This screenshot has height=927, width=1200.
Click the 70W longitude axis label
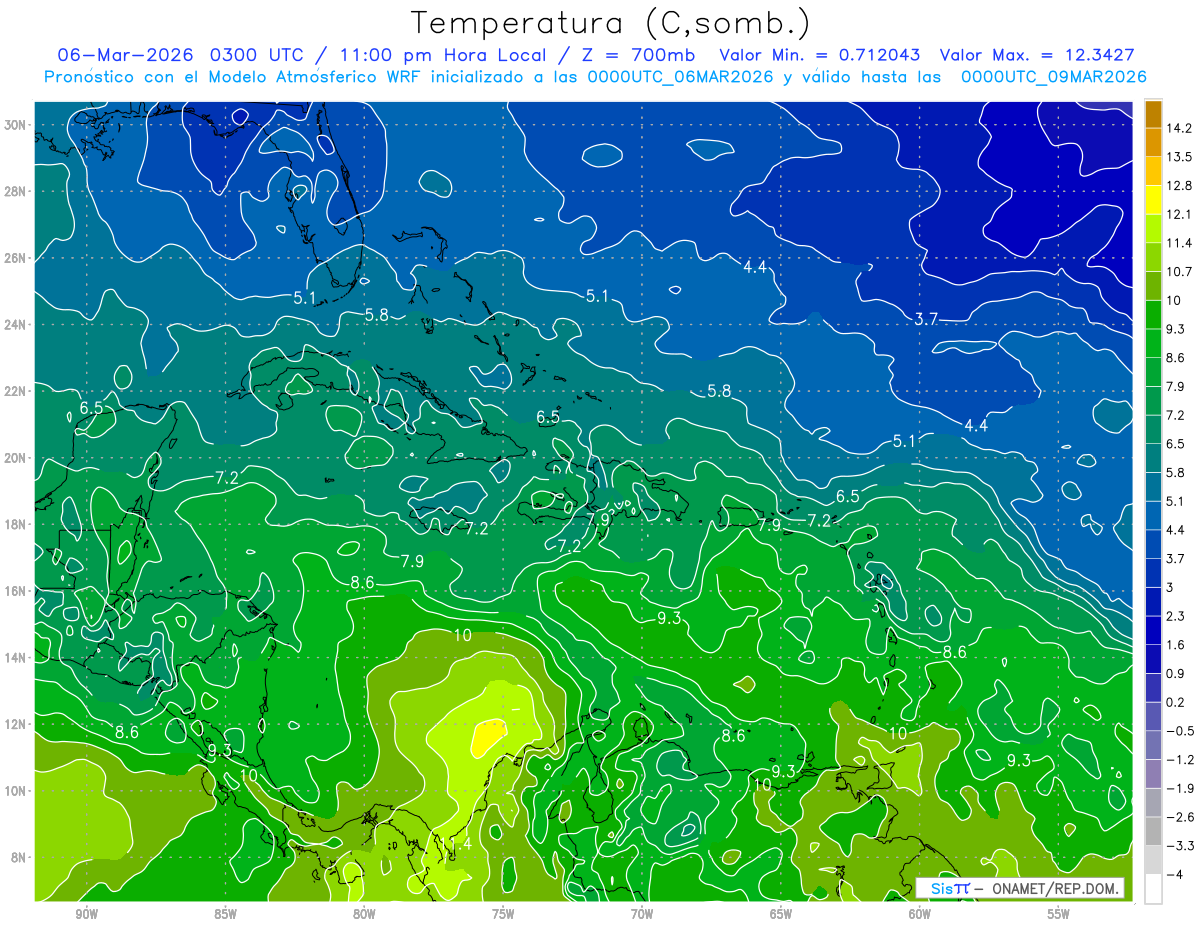(642, 914)
